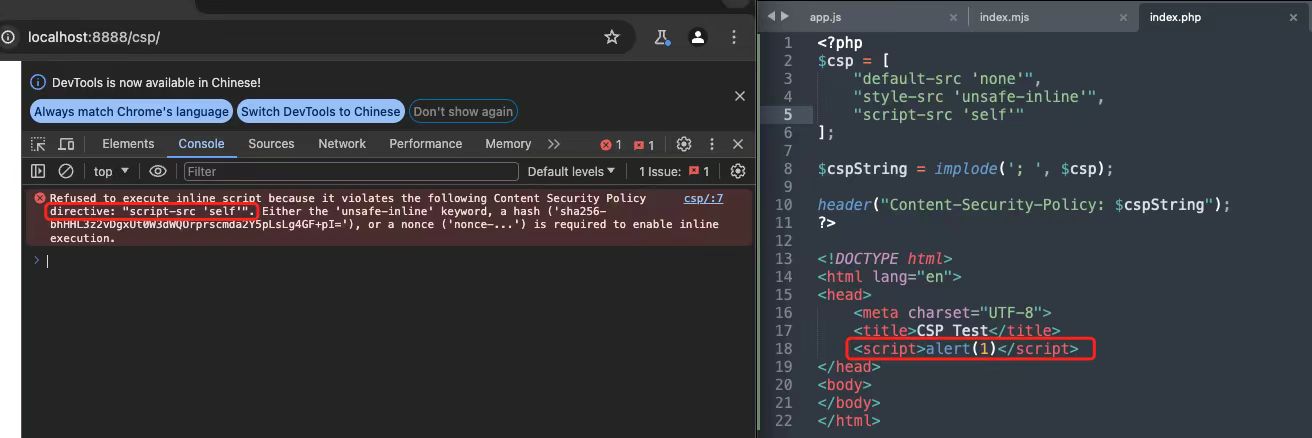Clear console with the circle-slash icon
This screenshot has height=438, width=1312.
(x=66, y=172)
